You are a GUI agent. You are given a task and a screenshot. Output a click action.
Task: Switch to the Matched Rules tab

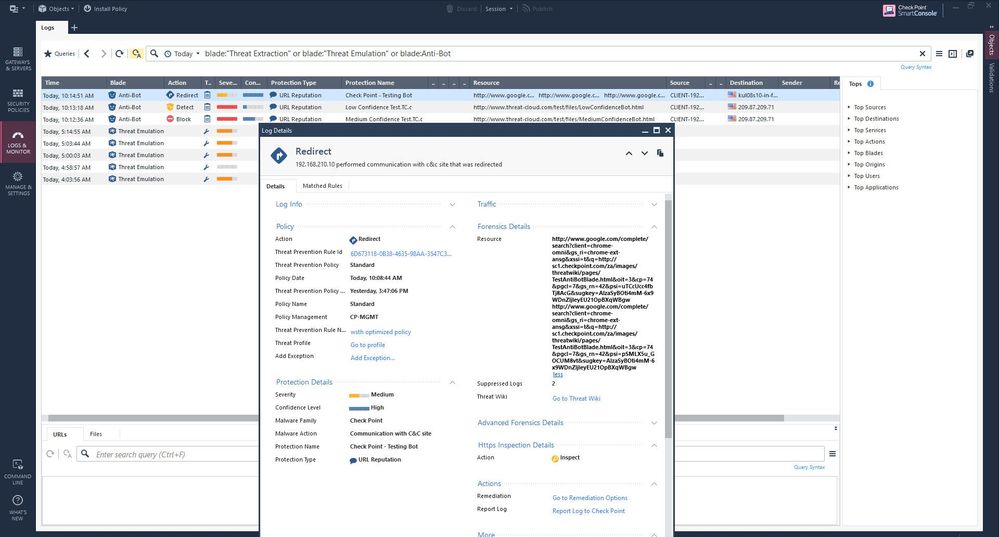click(322, 186)
